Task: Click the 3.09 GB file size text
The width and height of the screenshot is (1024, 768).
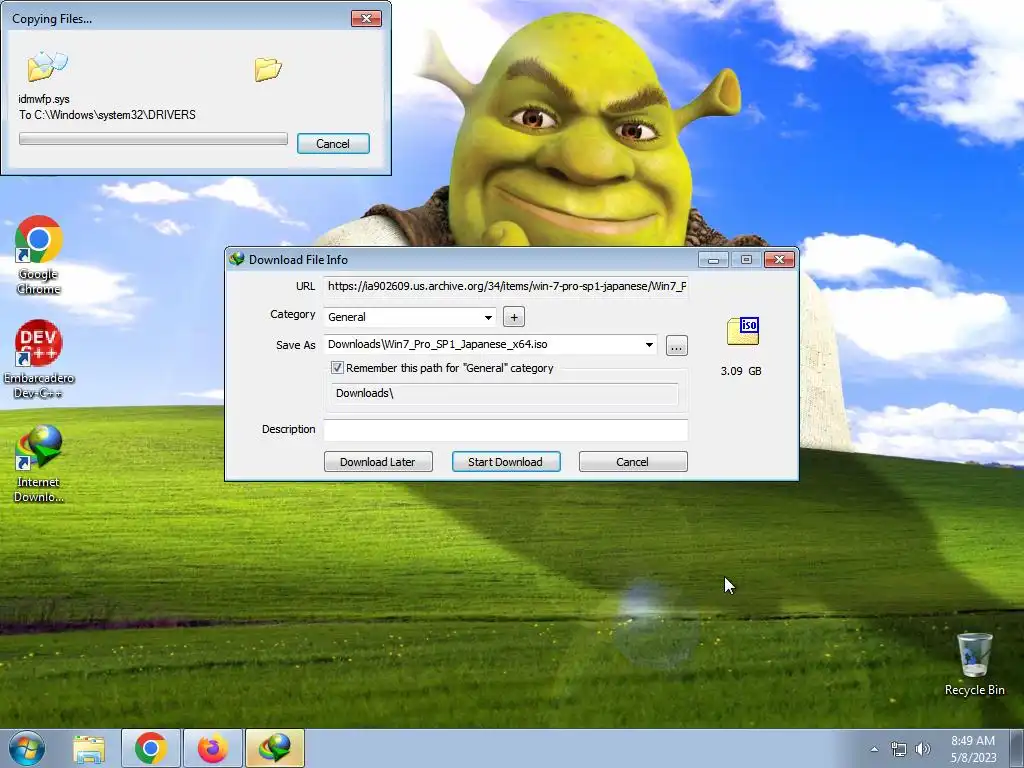Action: (741, 371)
